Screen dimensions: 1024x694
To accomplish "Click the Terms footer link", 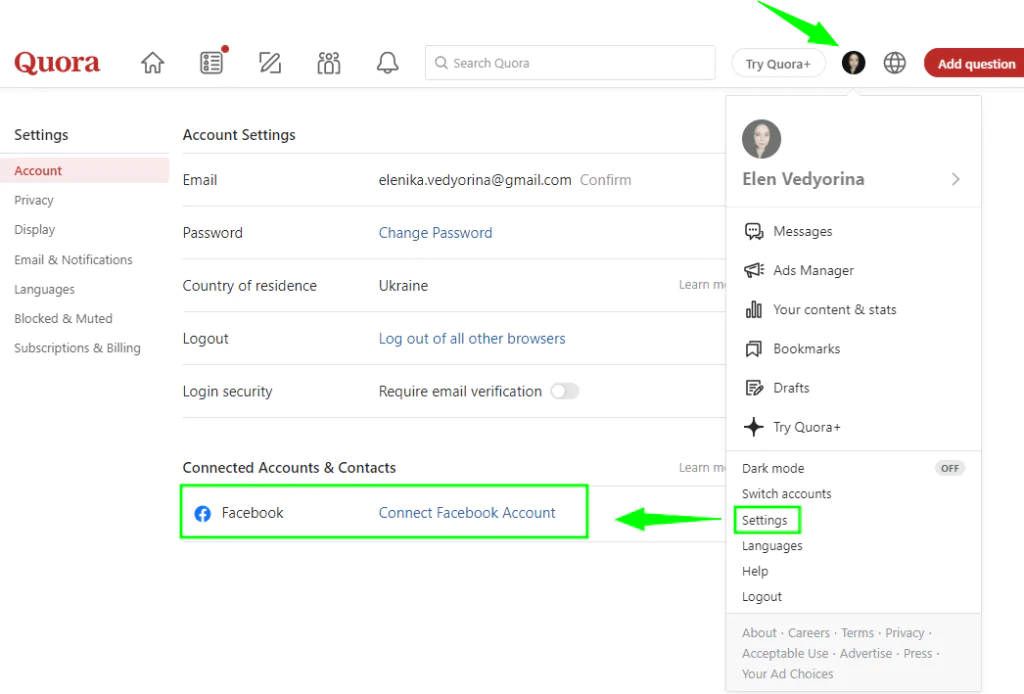I will point(857,633).
